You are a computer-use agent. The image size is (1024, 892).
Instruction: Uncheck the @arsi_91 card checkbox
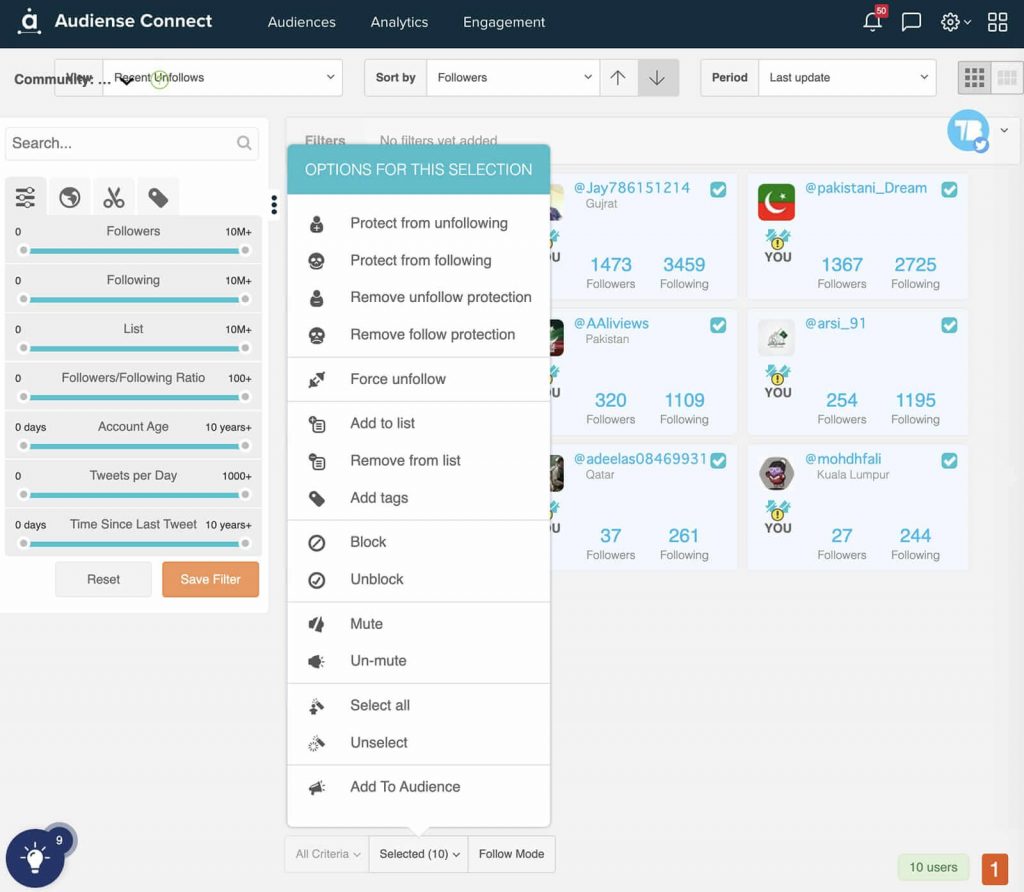(950, 325)
